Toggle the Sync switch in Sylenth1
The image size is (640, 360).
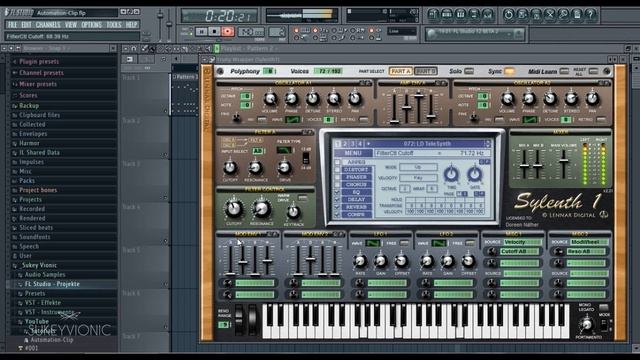point(509,71)
